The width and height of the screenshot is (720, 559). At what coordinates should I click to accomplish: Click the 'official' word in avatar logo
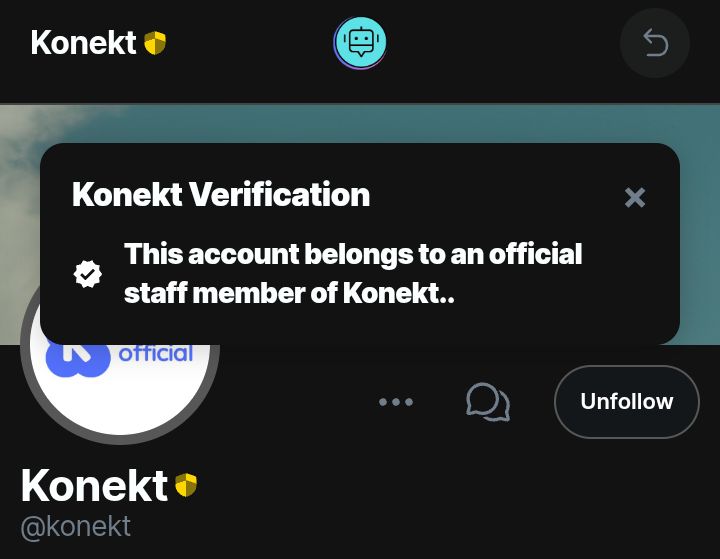pos(156,354)
